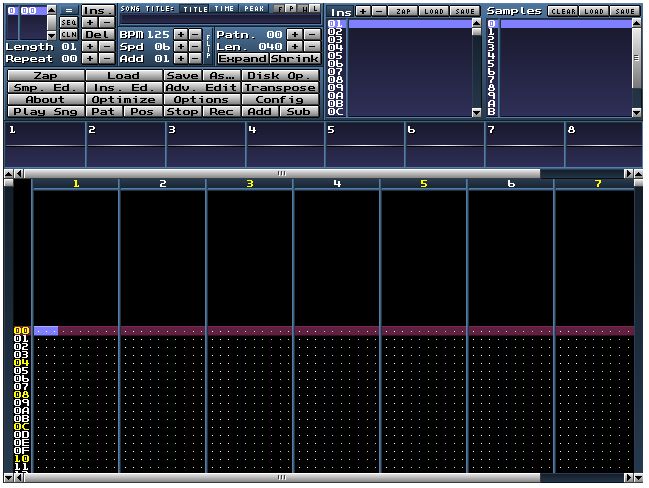This screenshot has width=649, height=488.
Task: Decrease the Add value
Action: coord(195,58)
